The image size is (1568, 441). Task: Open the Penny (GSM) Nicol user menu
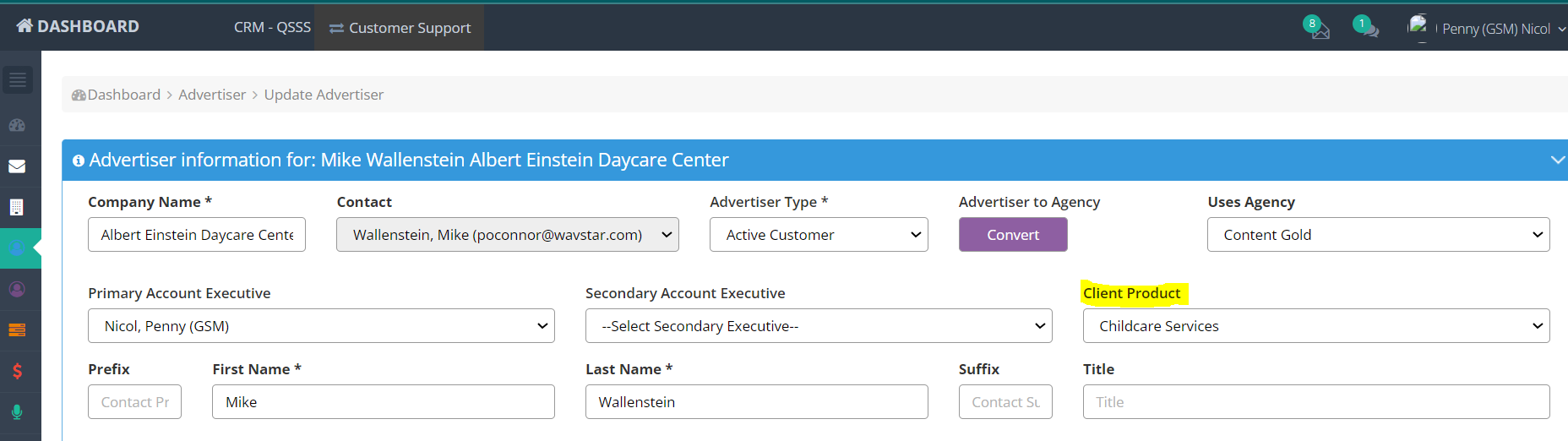(x=1495, y=29)
